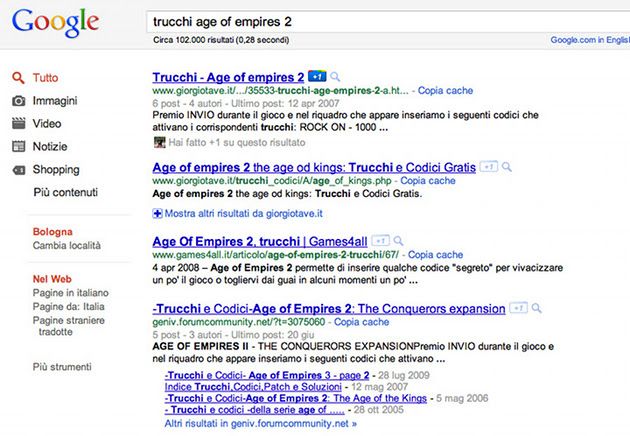Click the games4all.it green URL text

276,255
